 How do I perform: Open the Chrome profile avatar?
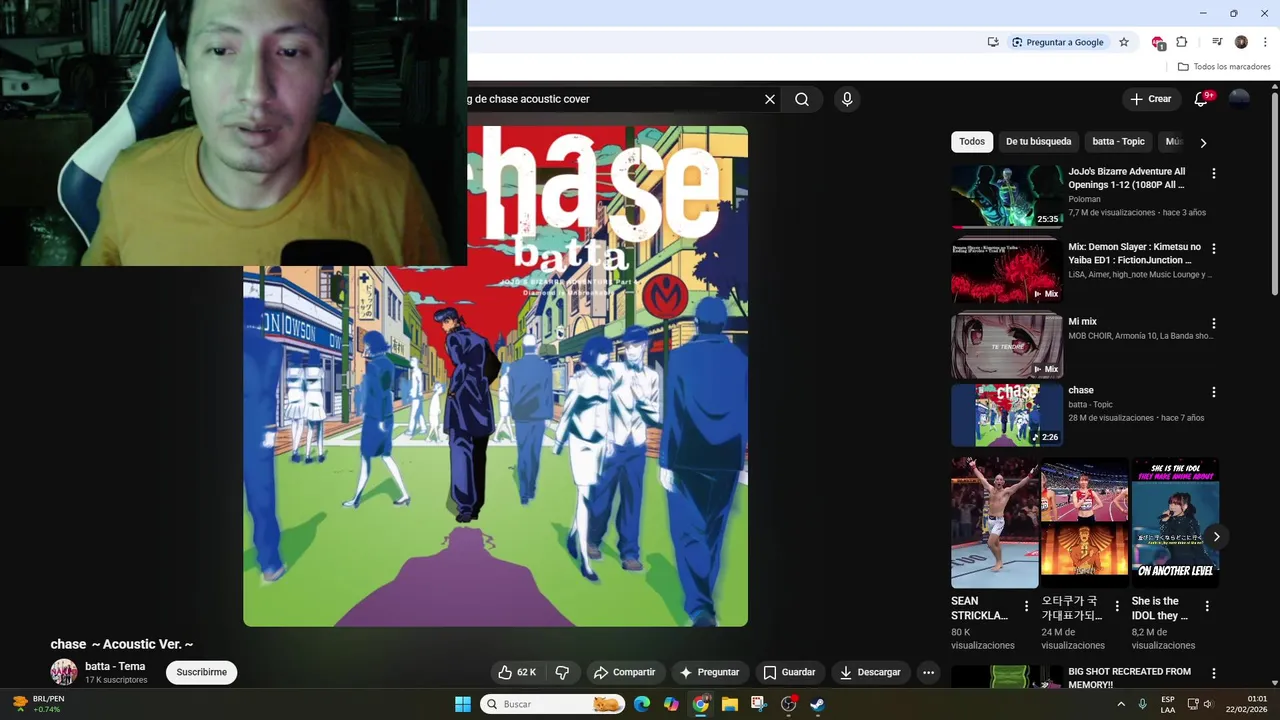(x=1241, y=42)
